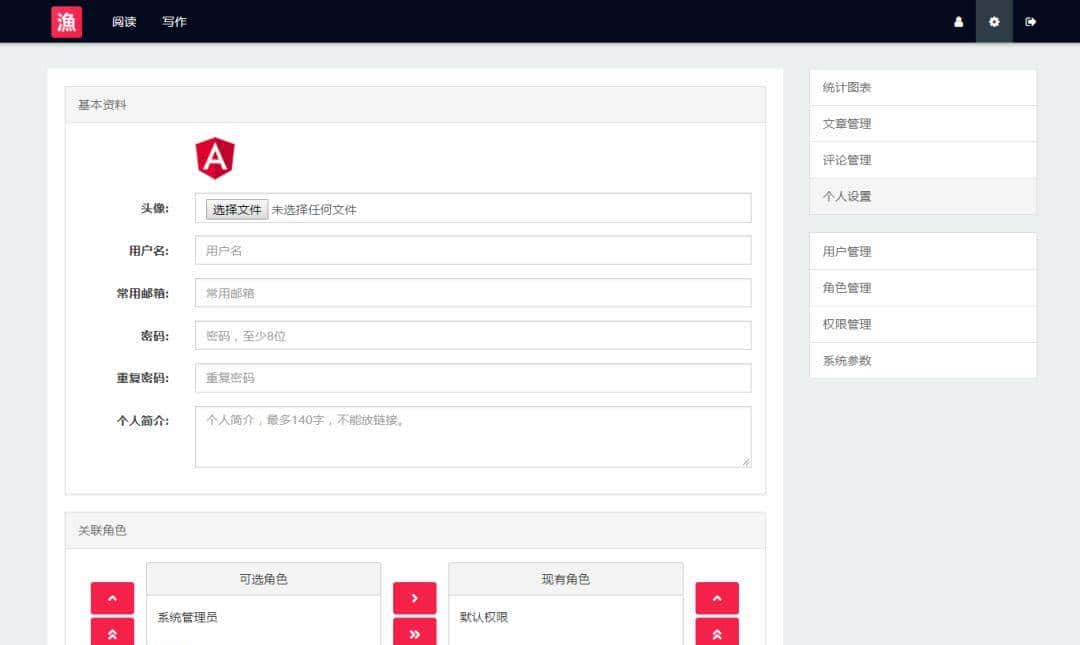Image resolution: width=1080 pixels, height=645 pixels.
Task: Open 角色管理 in the sidebar
Action: click(923, 288)
